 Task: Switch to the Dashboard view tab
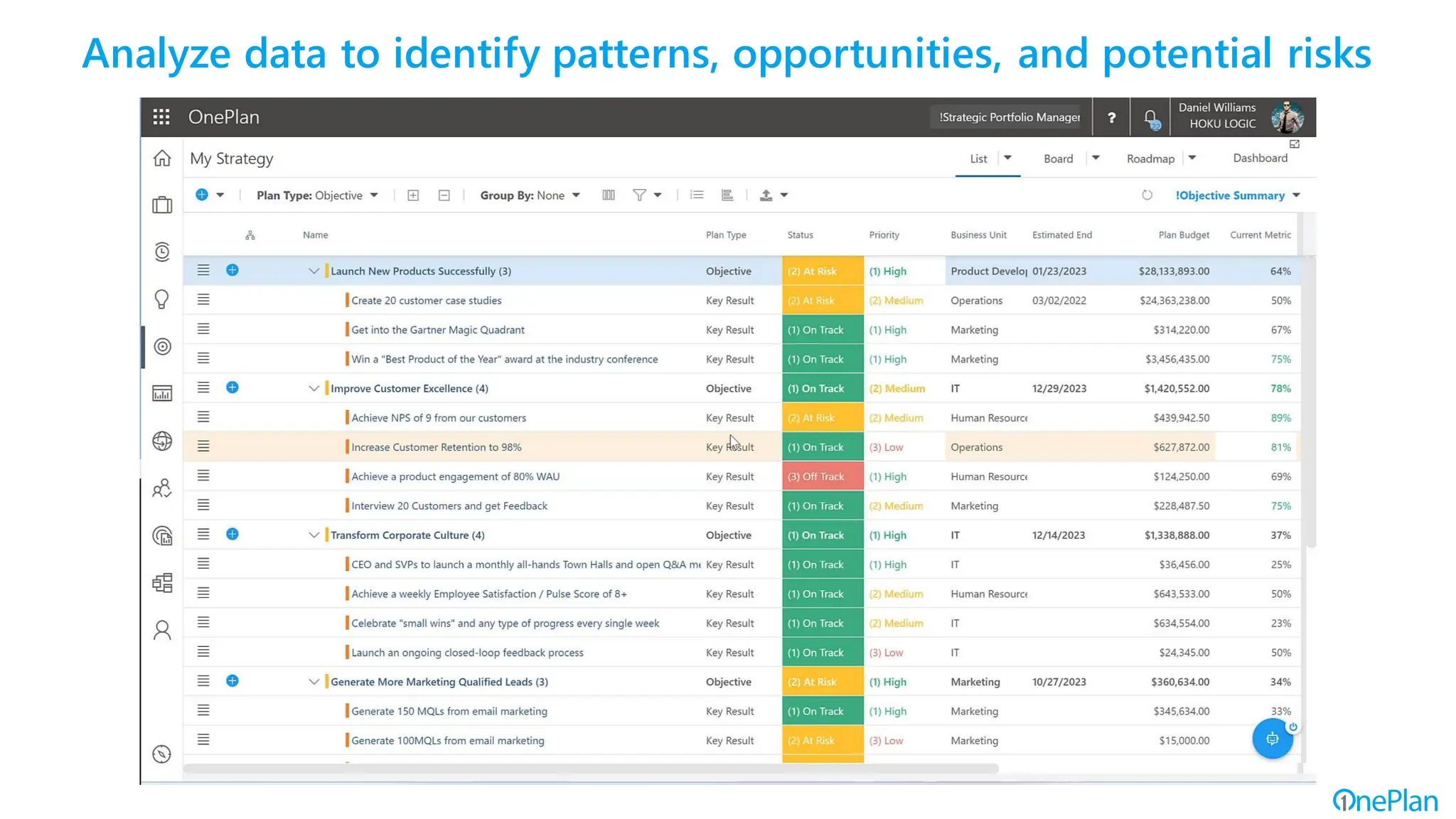tap(1260, 158)
